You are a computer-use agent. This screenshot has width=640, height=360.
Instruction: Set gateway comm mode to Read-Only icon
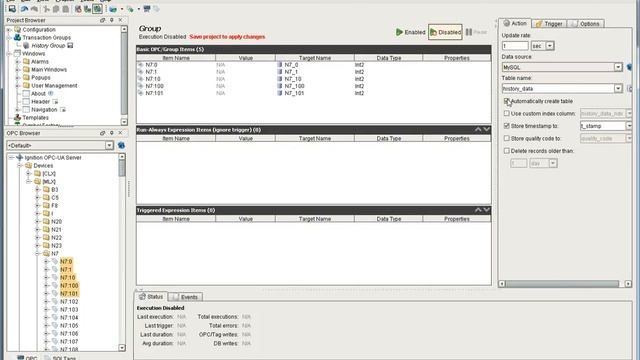click(x=87, y=9)
